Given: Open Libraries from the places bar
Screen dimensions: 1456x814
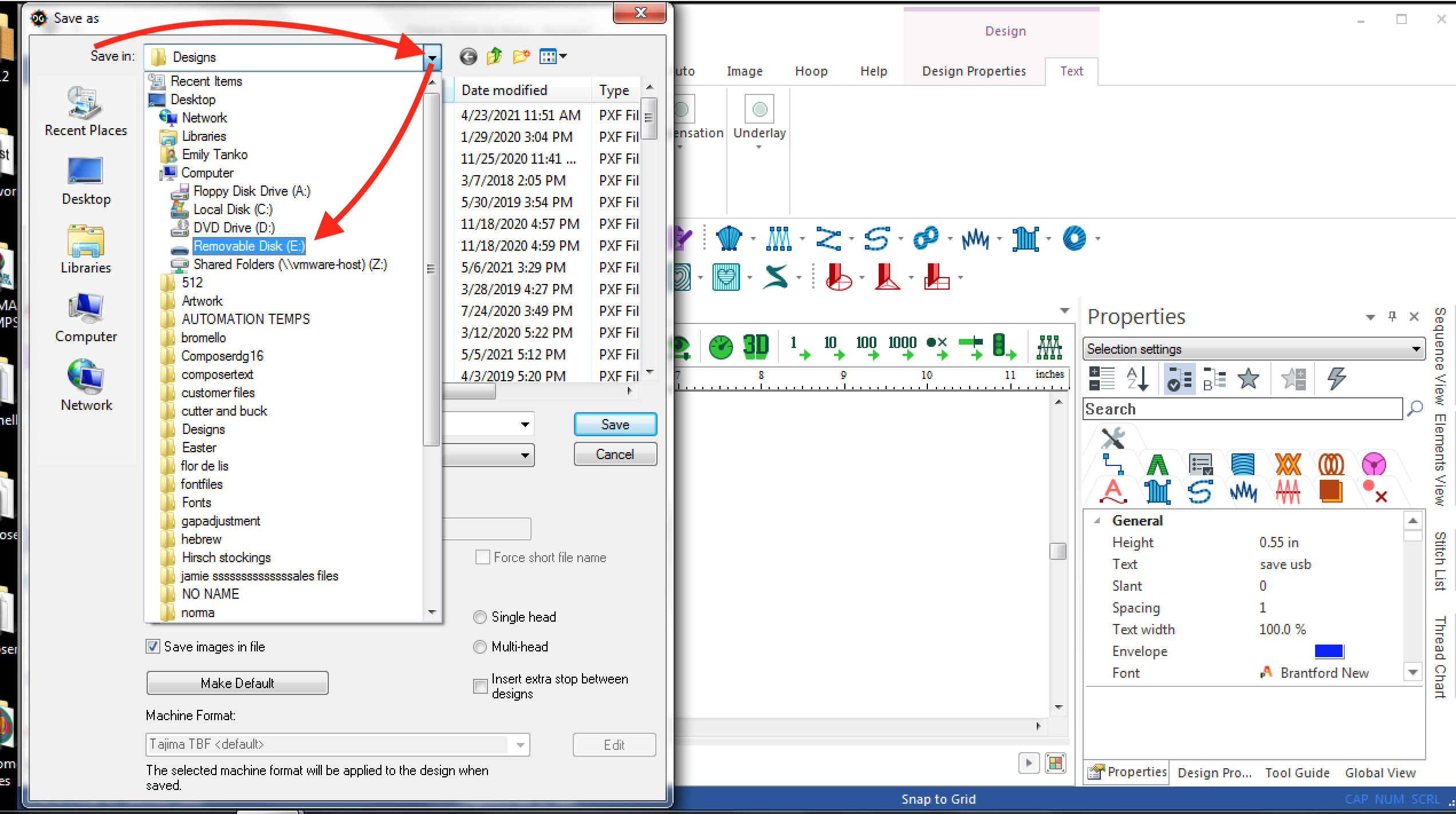Looking at the screenshot, I should pos(85,249).
